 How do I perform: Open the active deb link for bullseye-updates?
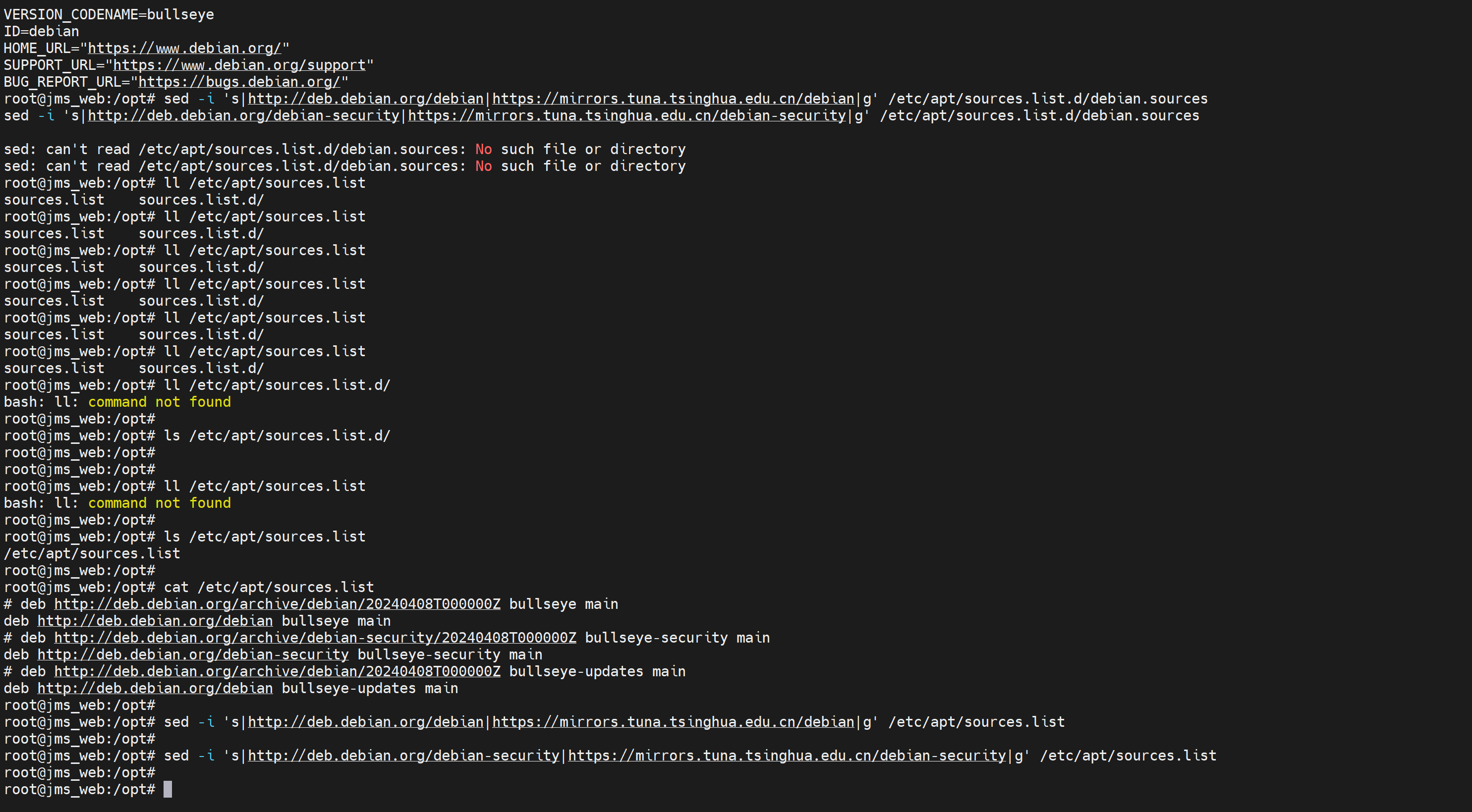tap(155, 688)
